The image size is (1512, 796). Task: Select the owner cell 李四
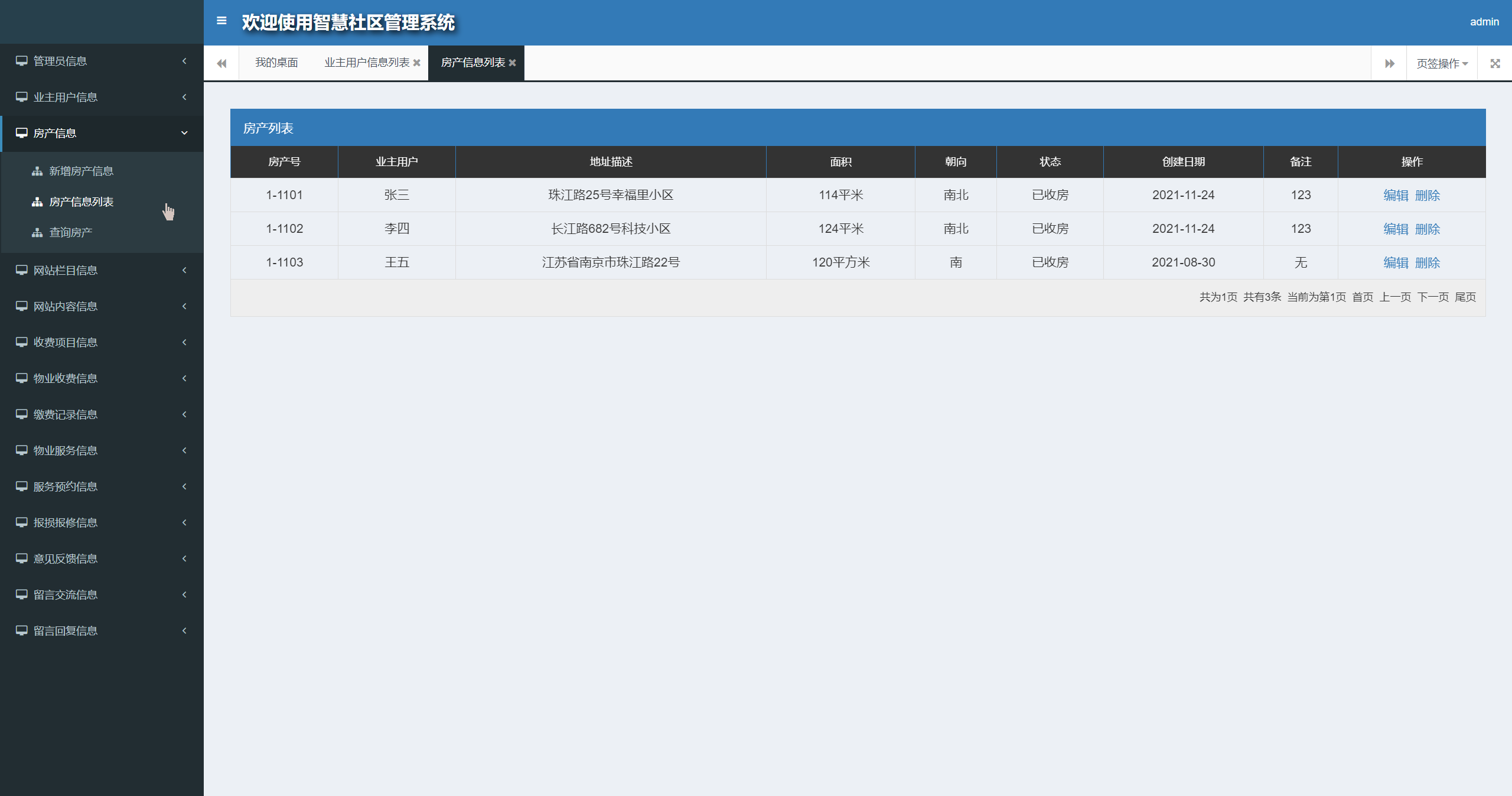(x=397, y=229)
